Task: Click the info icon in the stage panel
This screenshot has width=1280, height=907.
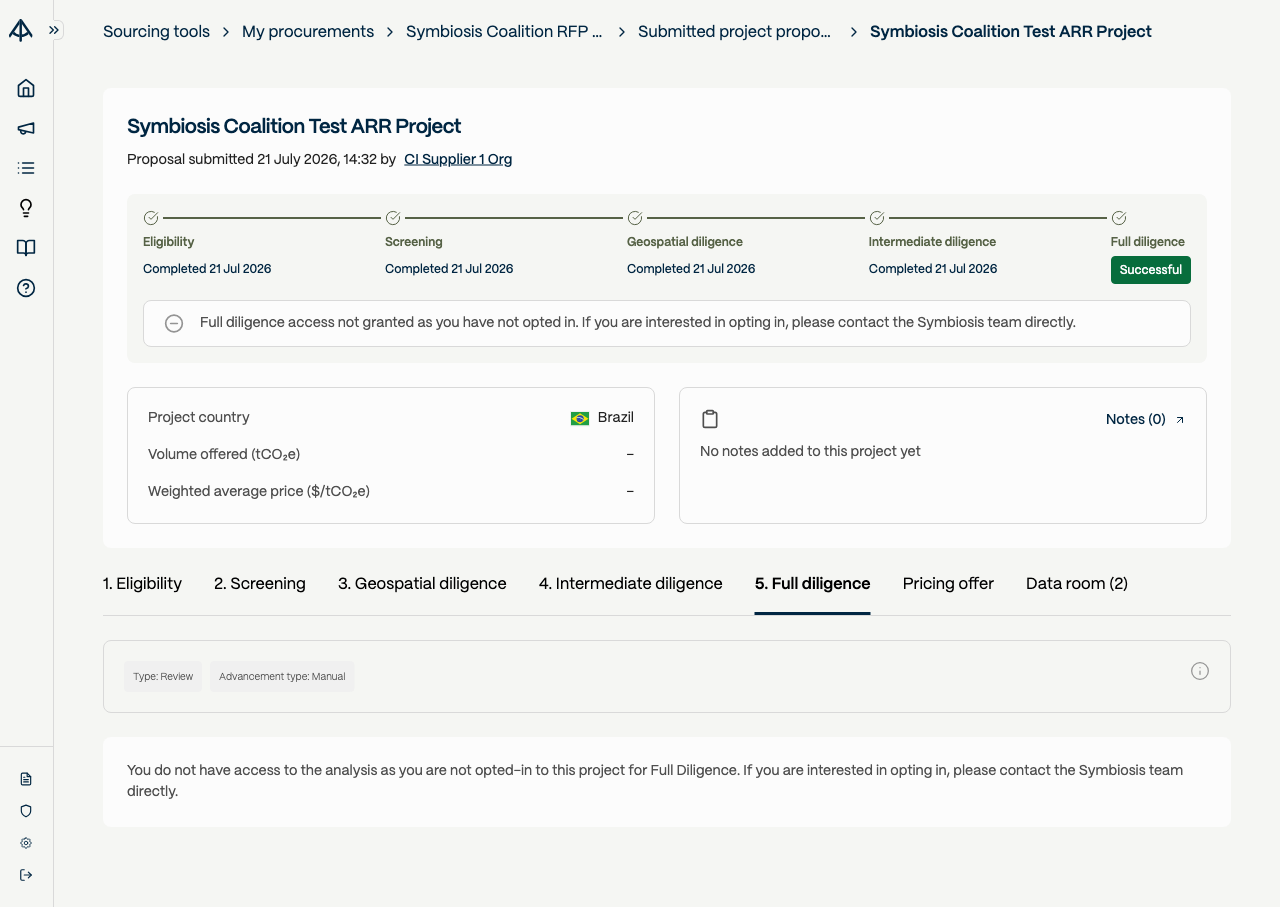Action: [x=1200, y=671]
